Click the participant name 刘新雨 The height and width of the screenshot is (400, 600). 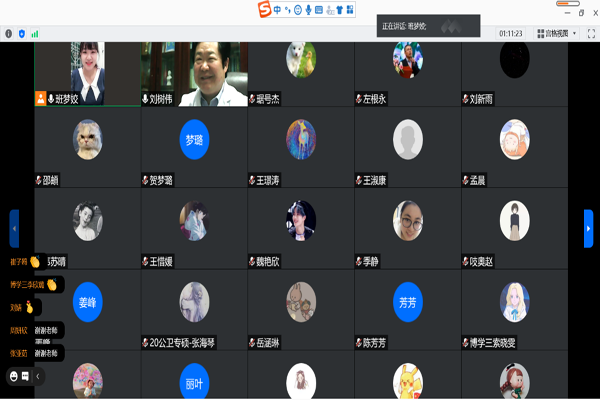point(481,99)
